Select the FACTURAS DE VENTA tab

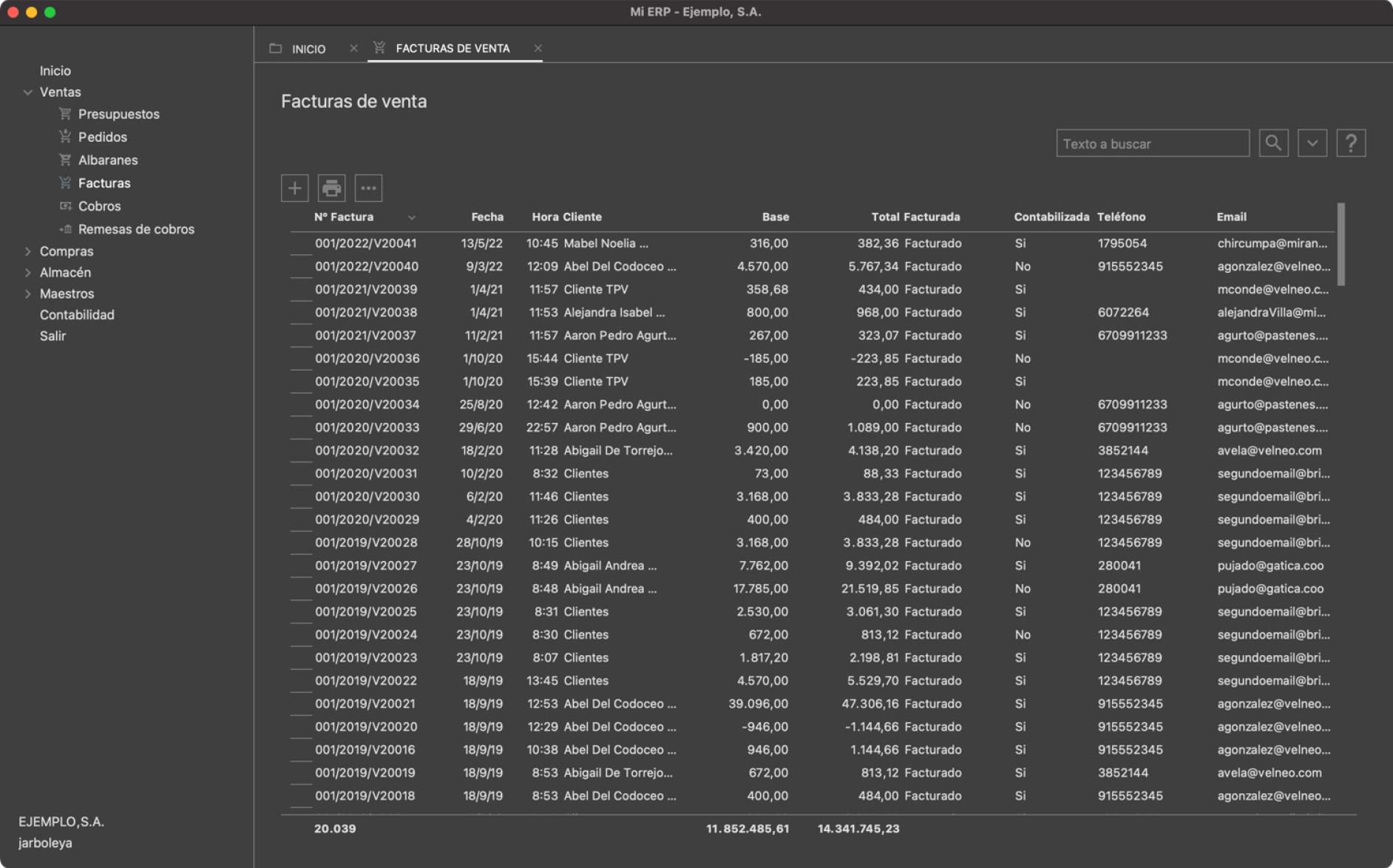pos(453,48)
